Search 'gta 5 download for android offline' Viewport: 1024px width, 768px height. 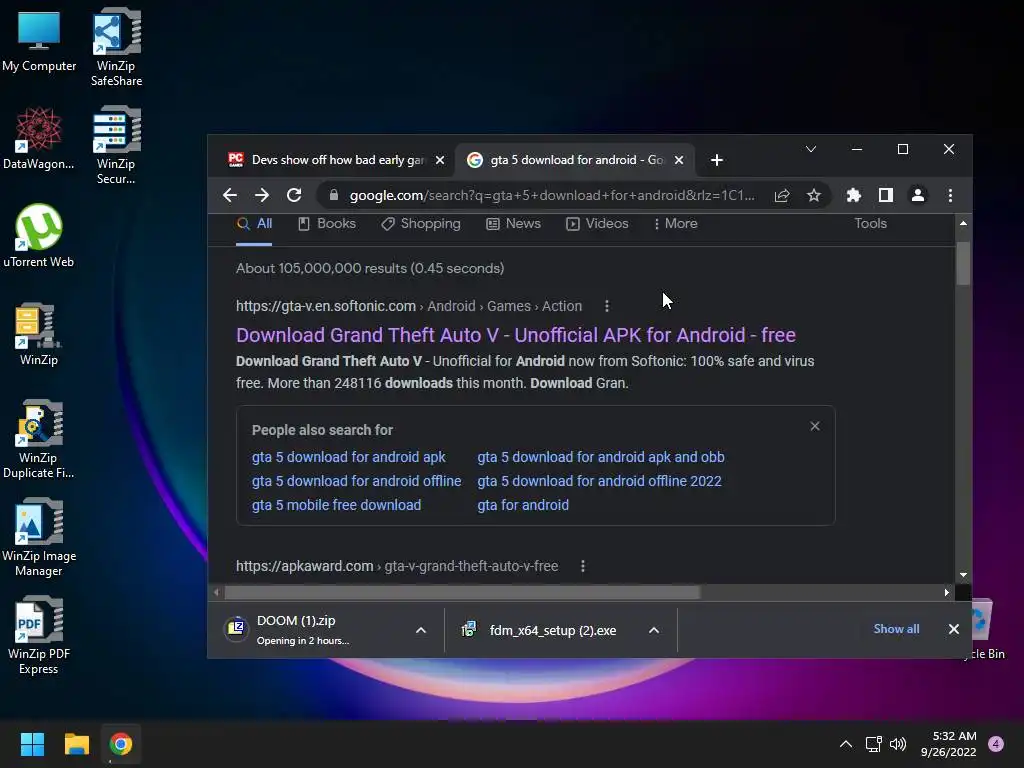click(x=357, y=481)
